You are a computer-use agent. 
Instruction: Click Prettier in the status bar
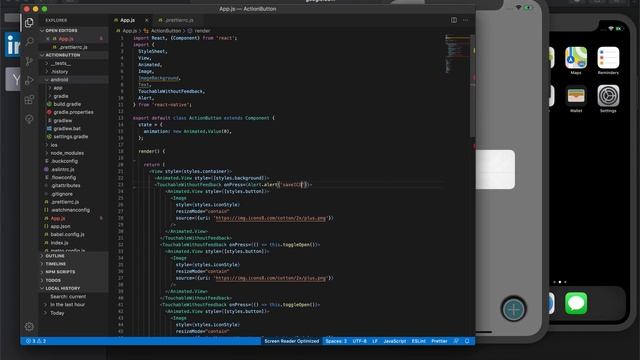coord(439,341)
